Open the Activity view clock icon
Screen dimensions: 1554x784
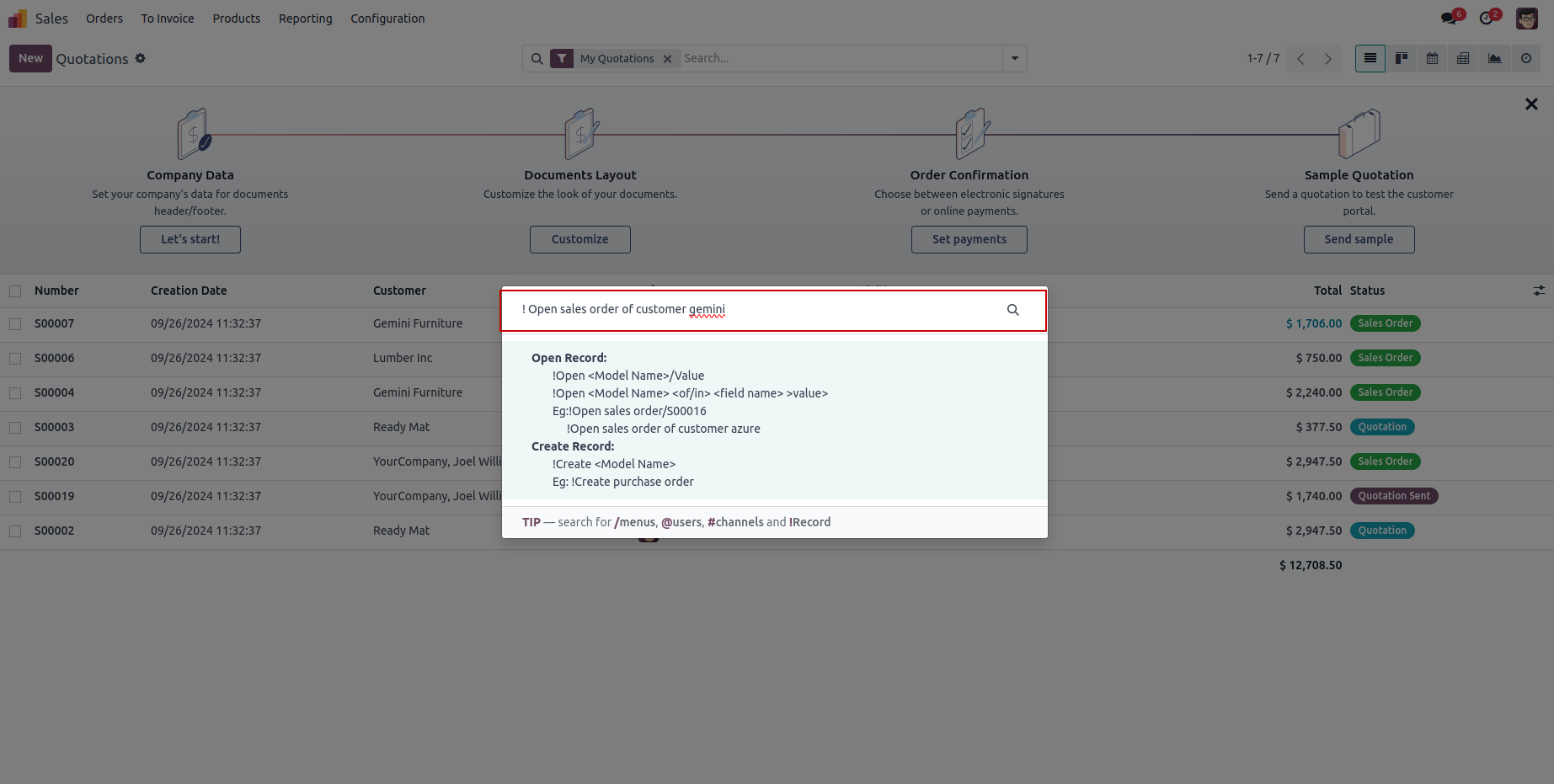click(x=1525, y=58)
